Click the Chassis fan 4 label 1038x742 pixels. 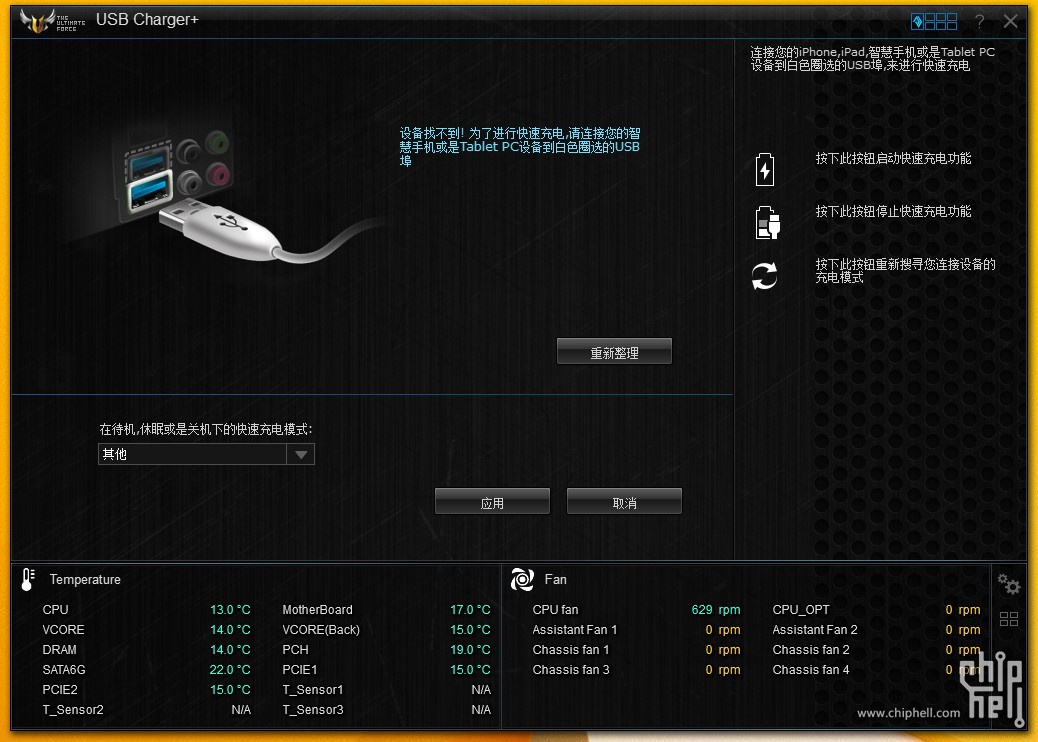(x=811, y=669)
